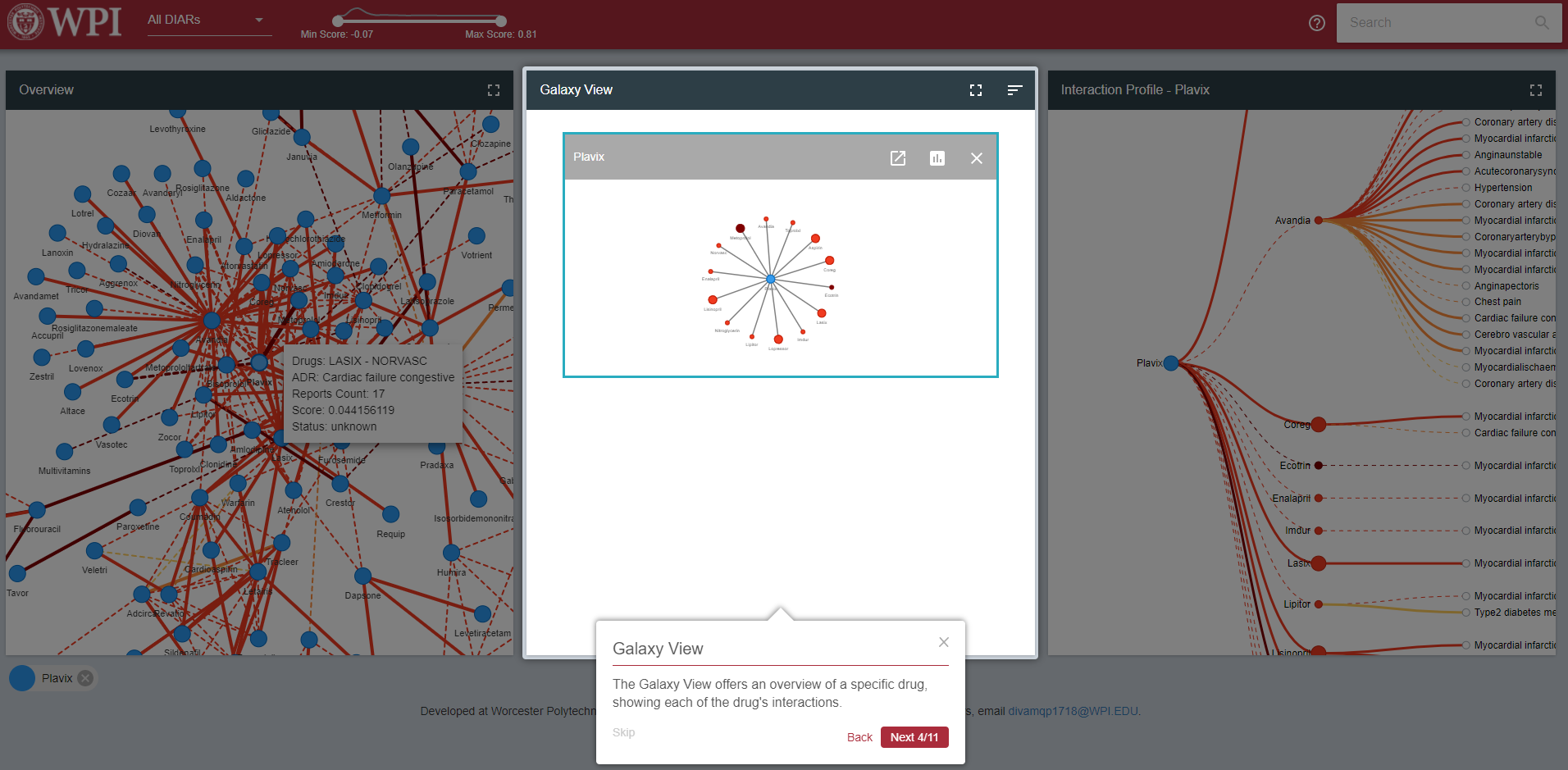Open Plavix card in external view
This screenshot has height=770, width=1568.
coord(898,158)
